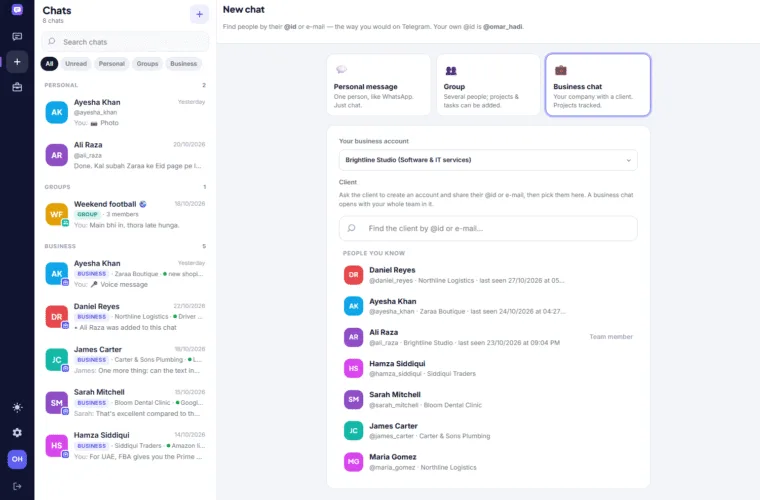Click the SM avatar in people list

[353, 400]
